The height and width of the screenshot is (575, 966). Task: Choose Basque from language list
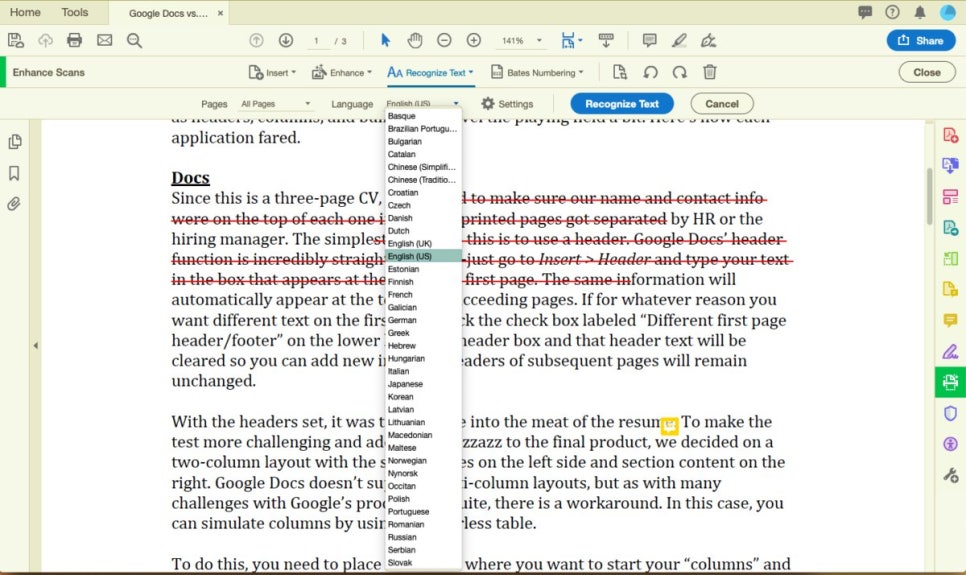click(x=423, y=116)
